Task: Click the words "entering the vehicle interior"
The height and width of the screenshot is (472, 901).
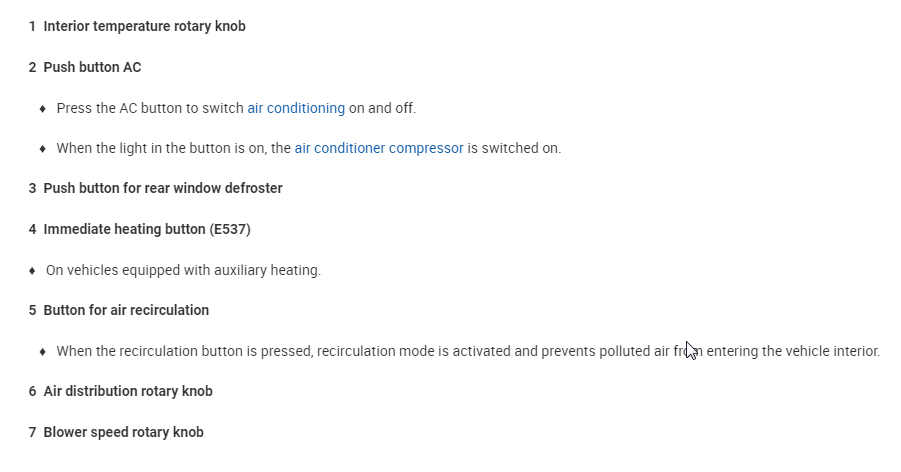Action: click(x=793, y=351)
